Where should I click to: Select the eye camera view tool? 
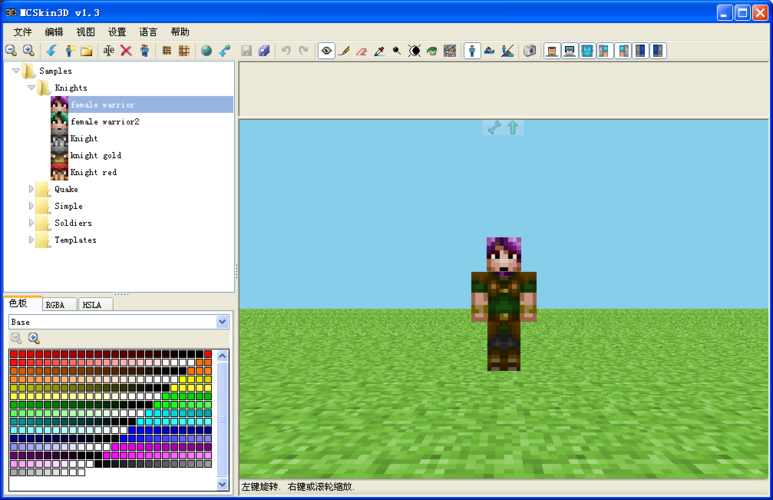point(326,50)
